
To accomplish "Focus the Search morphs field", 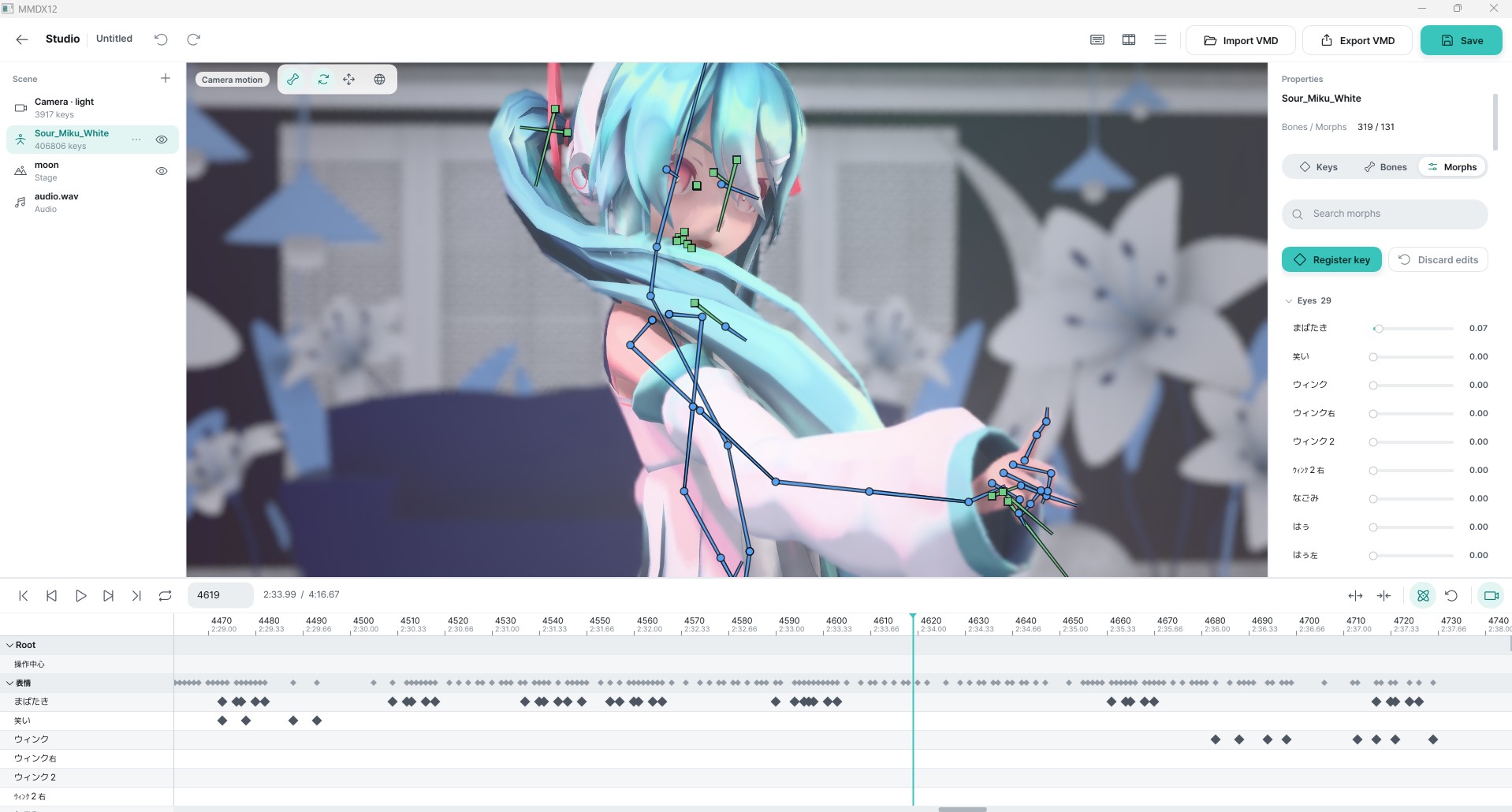I will (1385, 214).
